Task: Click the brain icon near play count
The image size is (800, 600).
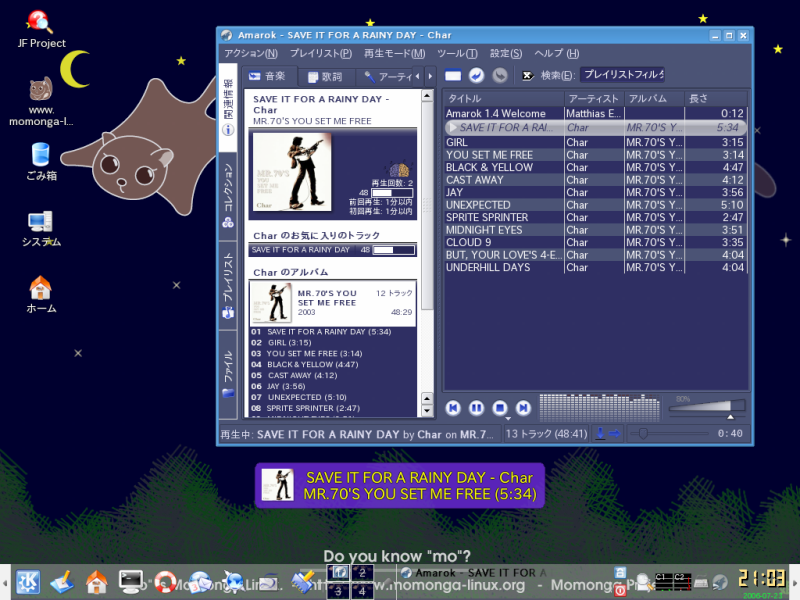Action: click(399, 170)
